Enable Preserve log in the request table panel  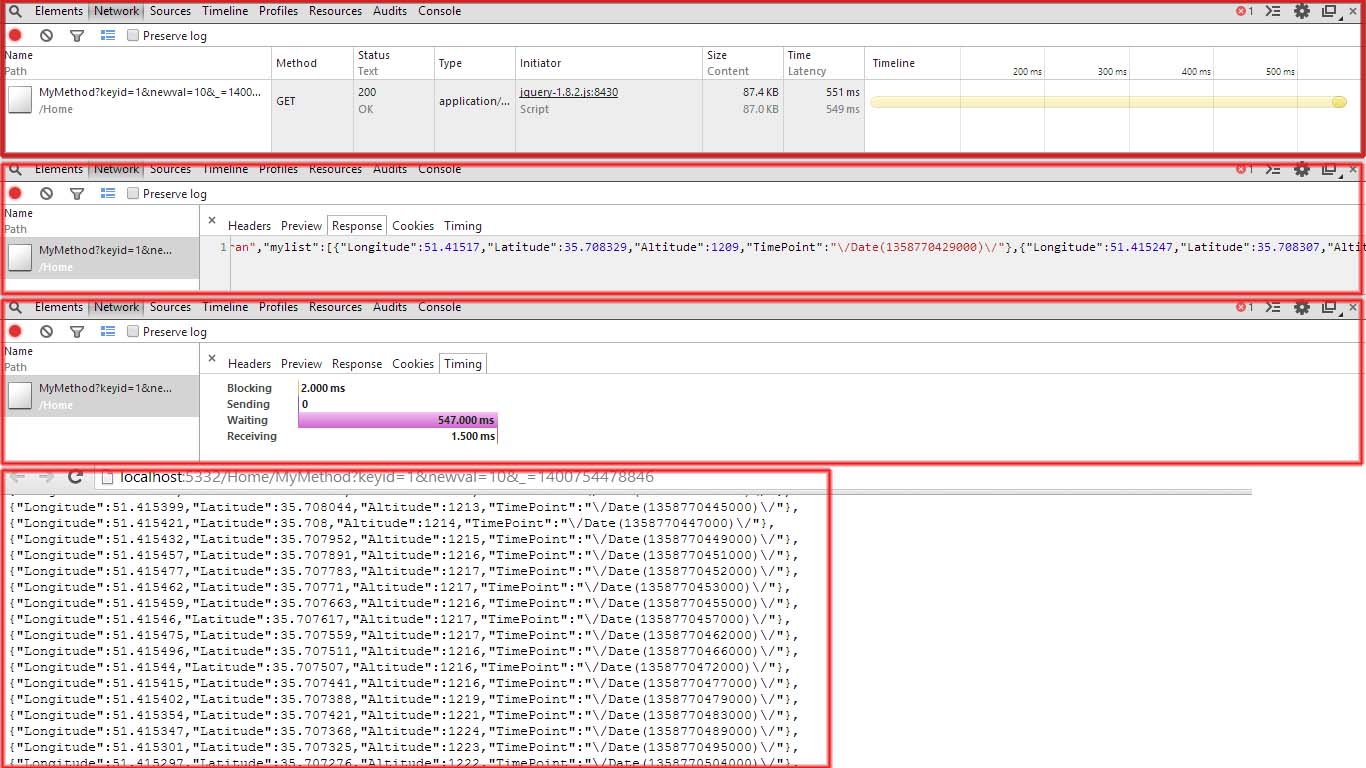click(x=133, y=36)
